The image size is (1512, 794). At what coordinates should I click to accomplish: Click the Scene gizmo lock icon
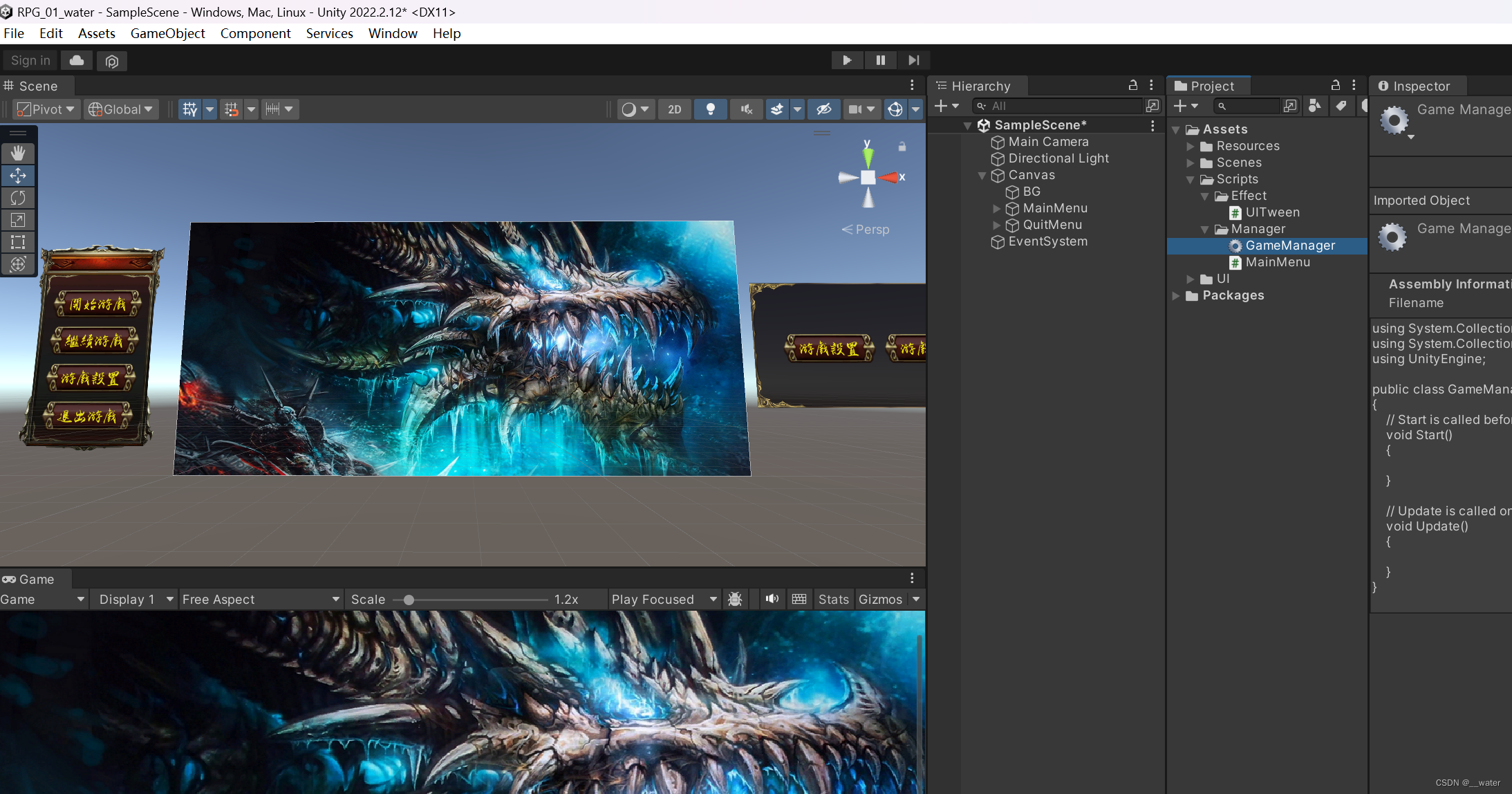coord(902,147)
